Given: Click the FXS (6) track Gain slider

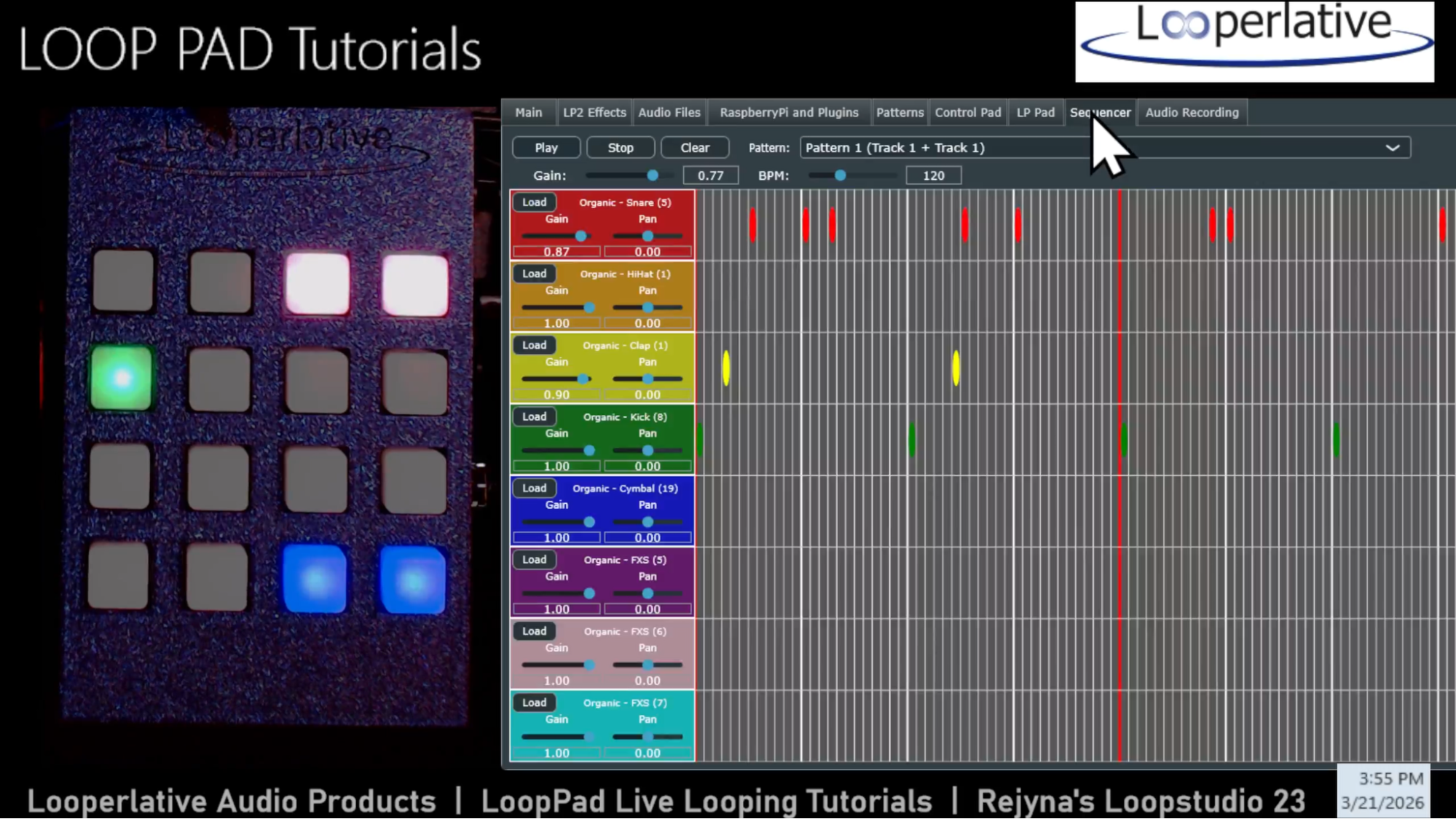Looking at the screenshot, I should 556,665.
